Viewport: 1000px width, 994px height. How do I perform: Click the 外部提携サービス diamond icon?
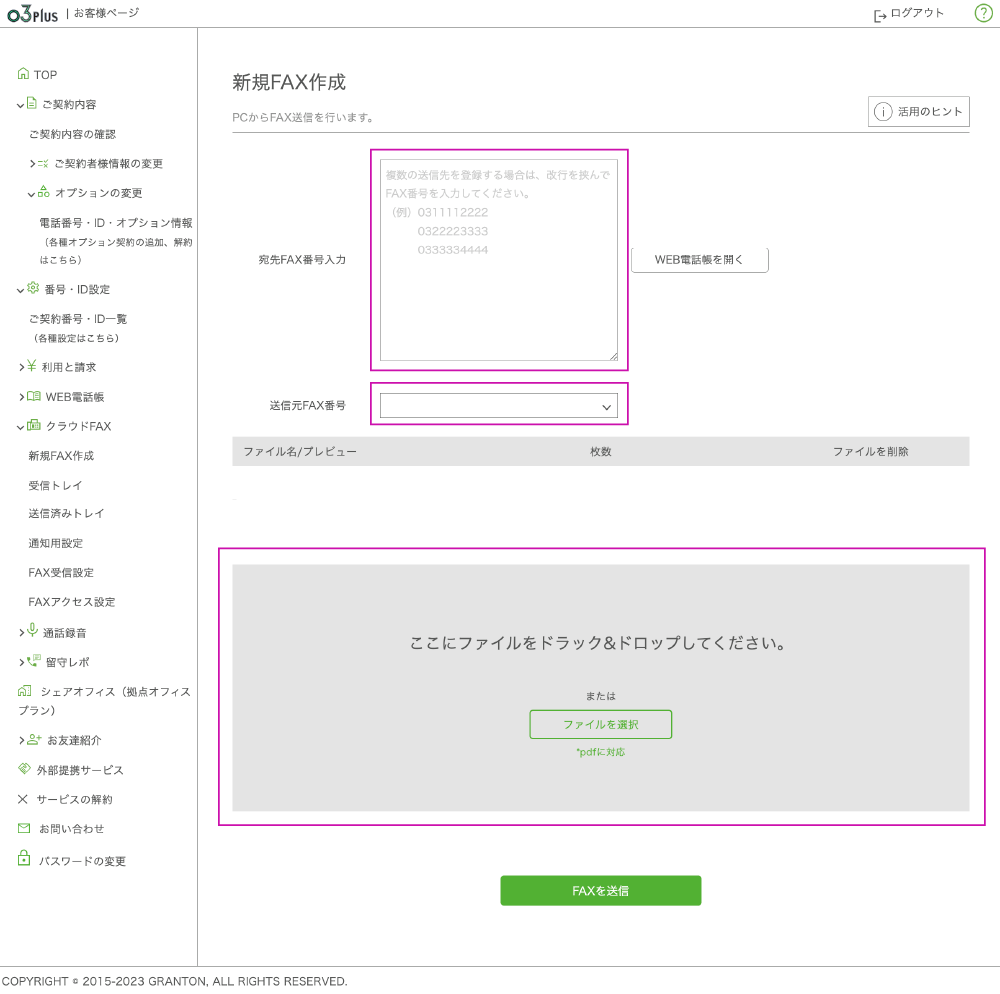24,768
